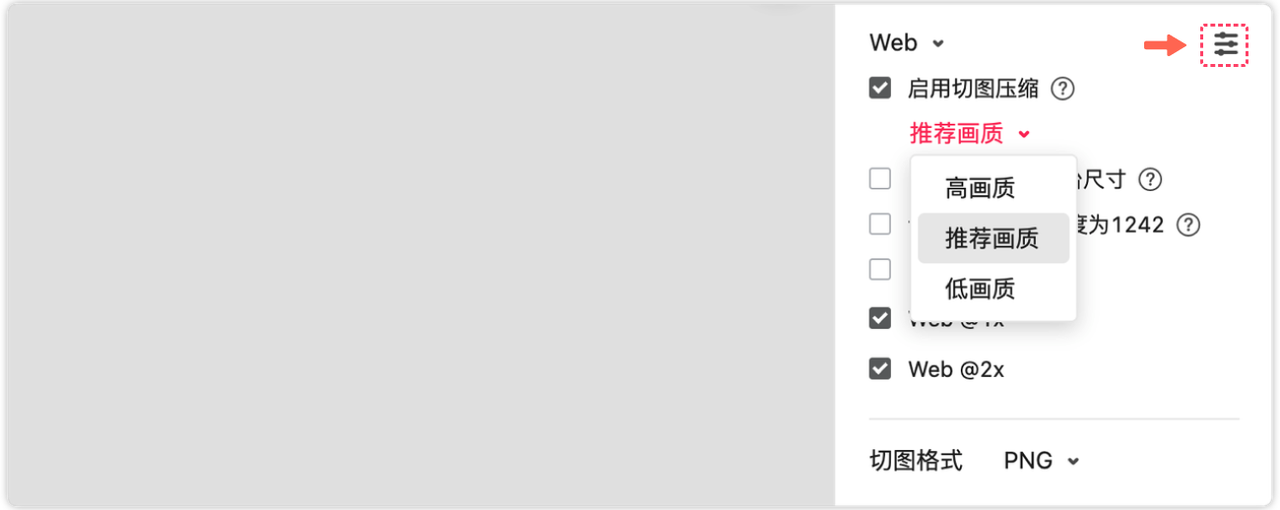Click the 切图格式 label
Screen dimensions: 1280x510
click(916, 461)
